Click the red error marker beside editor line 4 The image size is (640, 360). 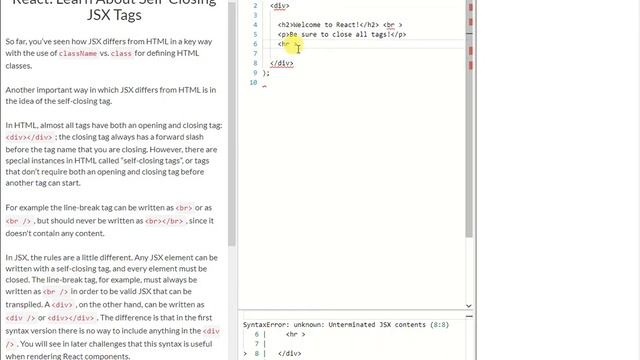[470, 22]
